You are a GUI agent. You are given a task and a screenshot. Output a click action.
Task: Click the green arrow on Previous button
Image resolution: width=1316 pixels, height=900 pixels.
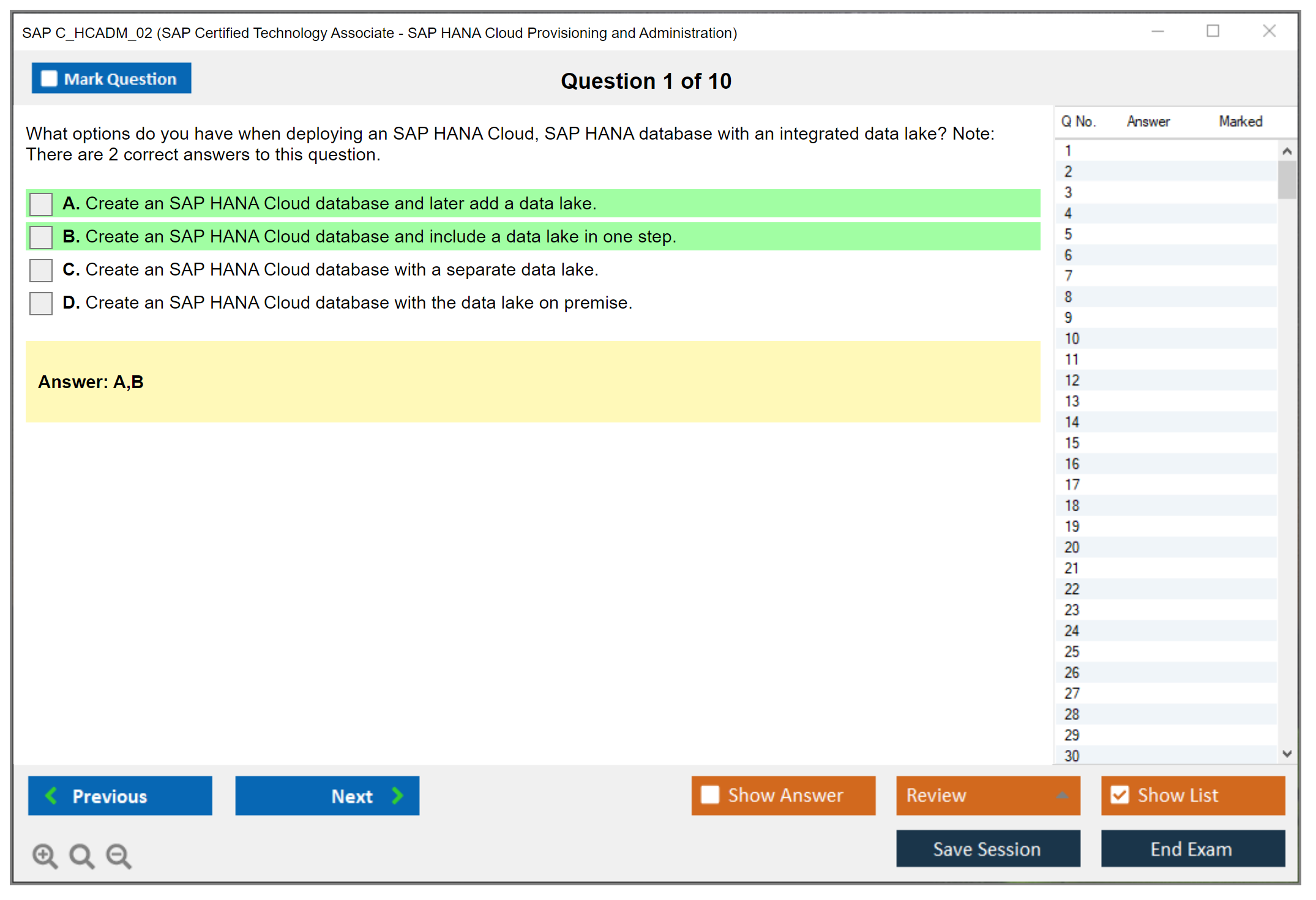click(x=51, y=795)
